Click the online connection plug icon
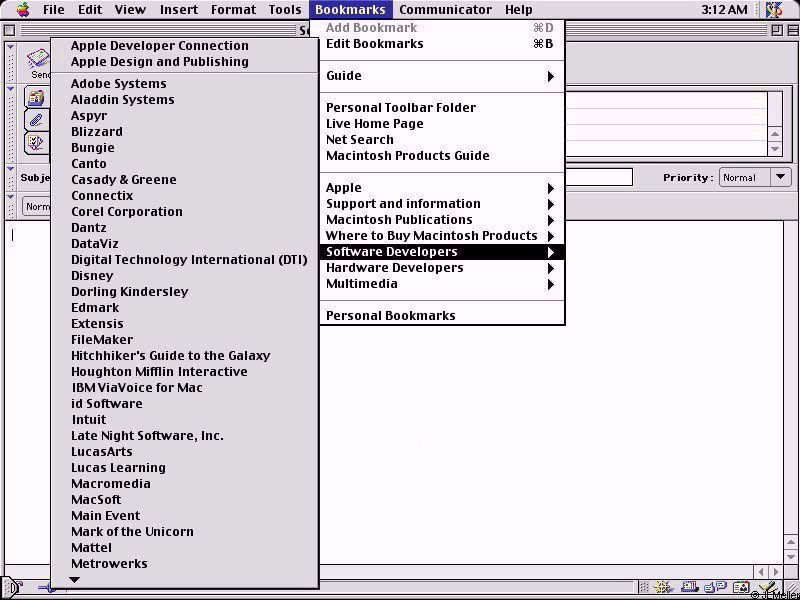This screenshot has height=600, width=800. pyautogui.click(x=46, y=588)
